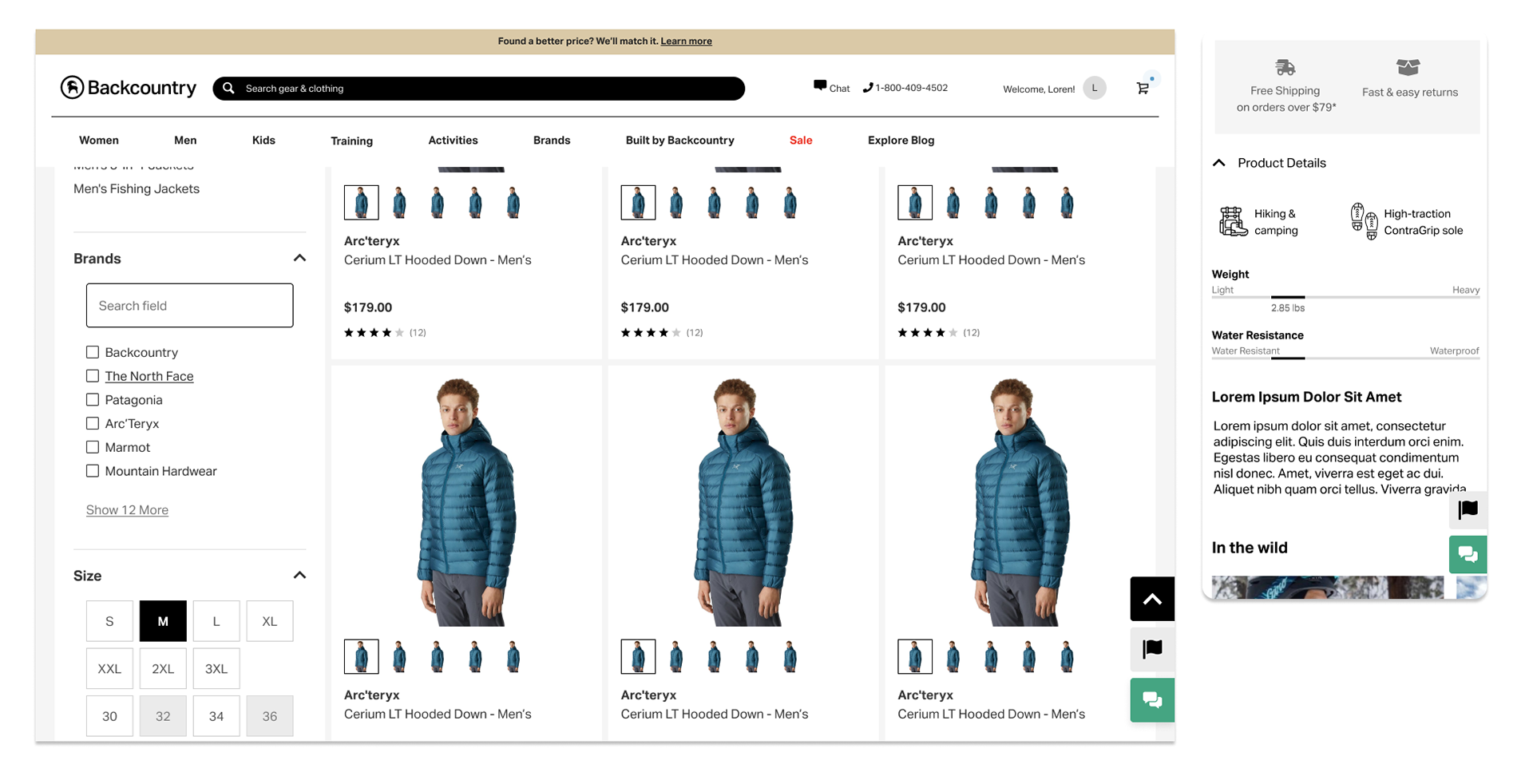Image resolution: width=1533 pixels, height=784 pixels.
Task: Deselect size M
Action: [x=163, y=621]
